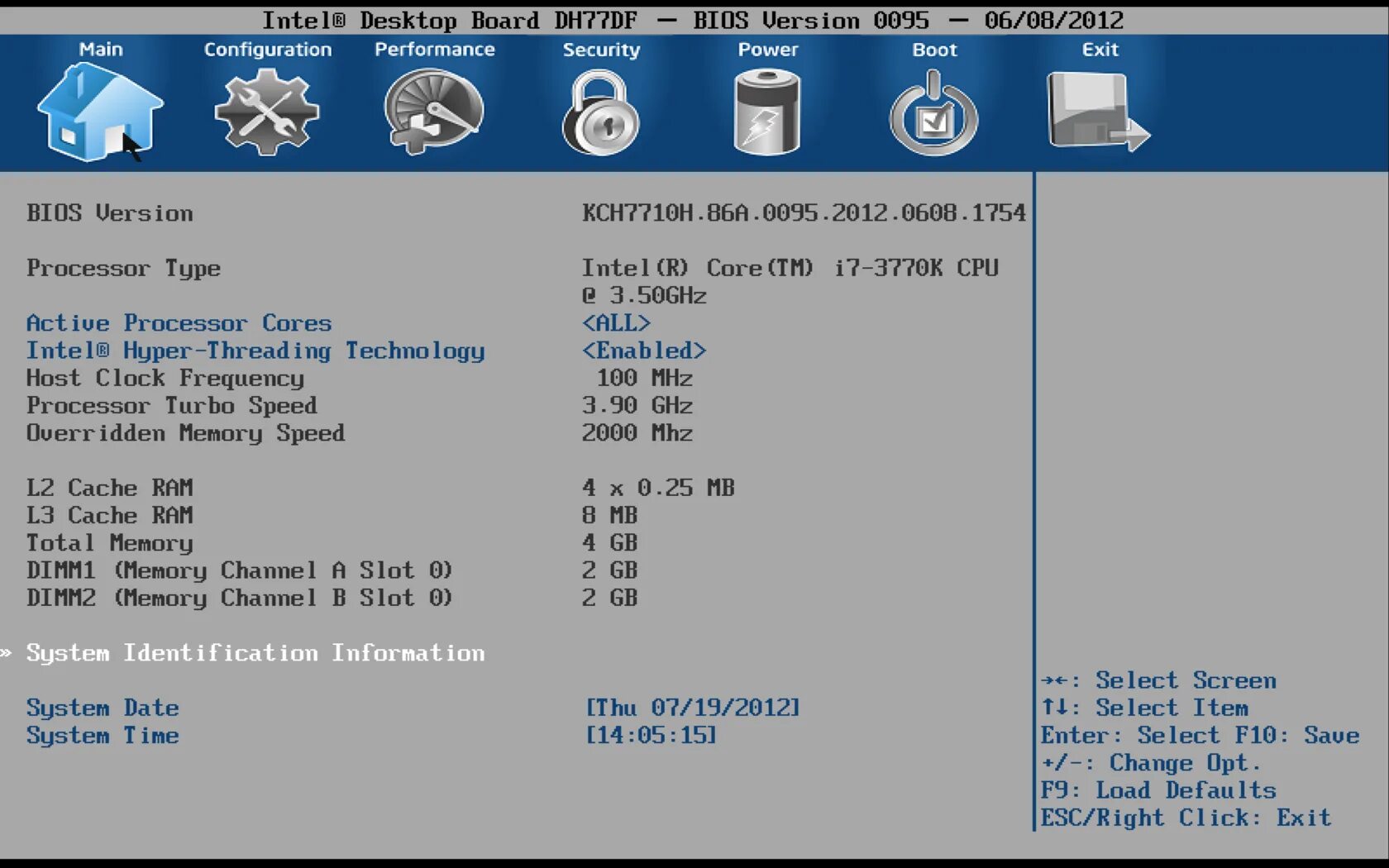
Task: Click the 2 GB value for DIMM2
Action: tap(610, 598)
